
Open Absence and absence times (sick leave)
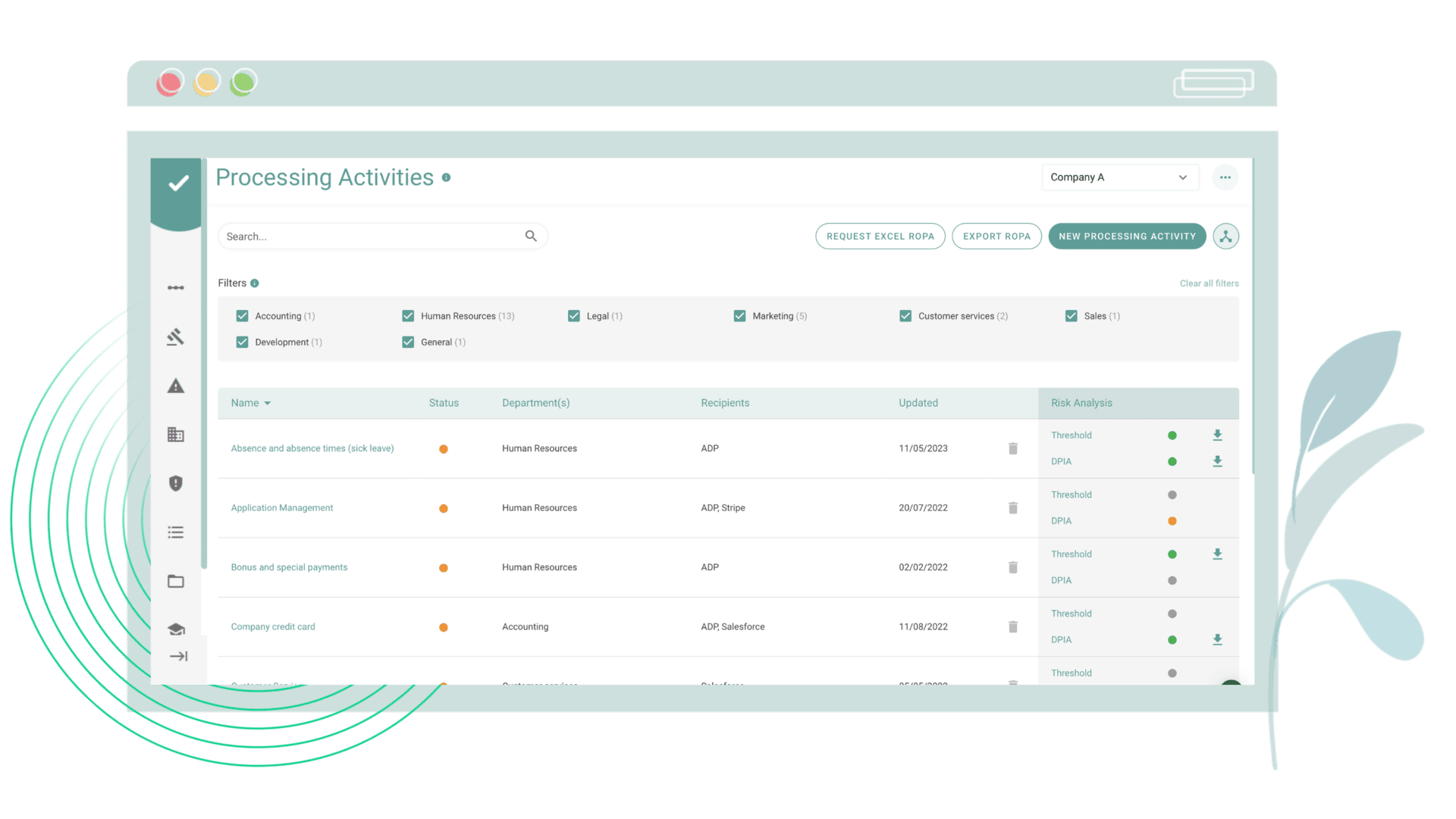[x=312, y=448]
